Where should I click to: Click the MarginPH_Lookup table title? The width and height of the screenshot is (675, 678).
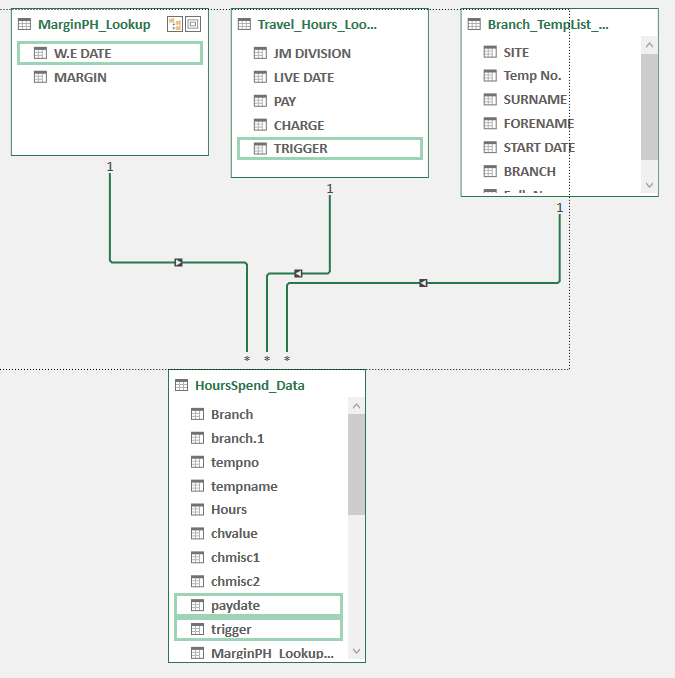click(x=94, y=24)
